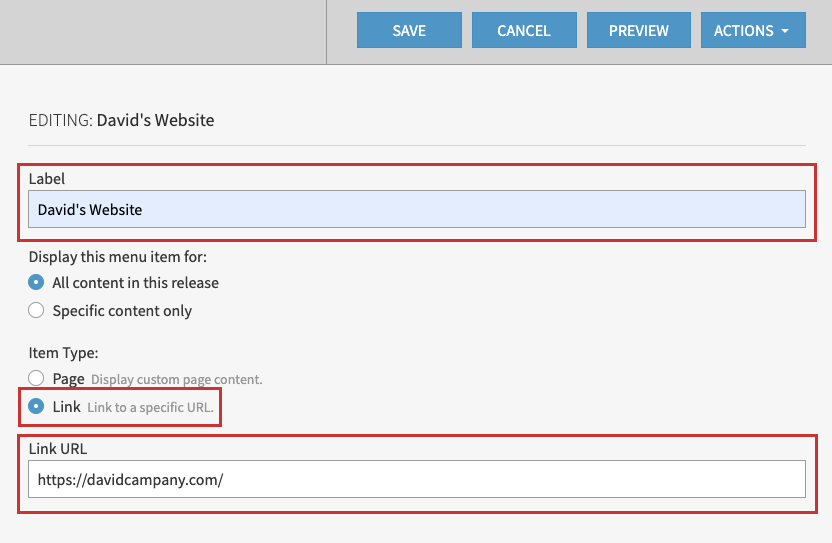The height and width of the screenshot is (543, 832).
Task: Click the 'Display custom page content.' hint text
Action: [176, 380]
